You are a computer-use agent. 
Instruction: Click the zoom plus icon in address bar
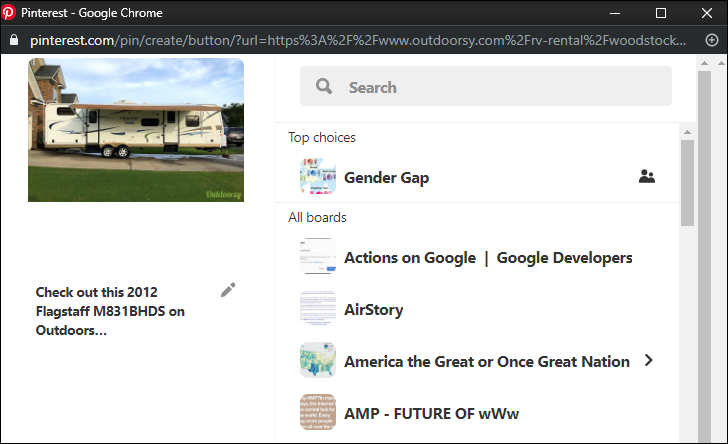tap(712, 40)
